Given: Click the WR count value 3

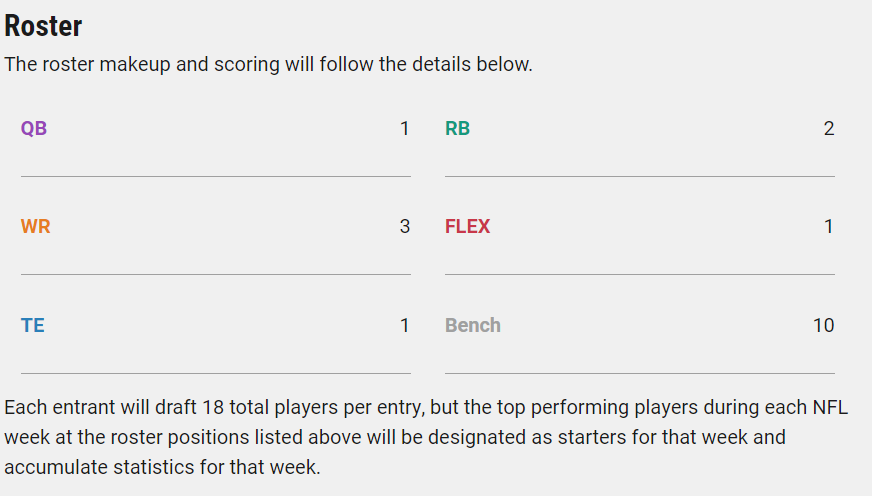Looking at the screenshot, I should [405, 226].
